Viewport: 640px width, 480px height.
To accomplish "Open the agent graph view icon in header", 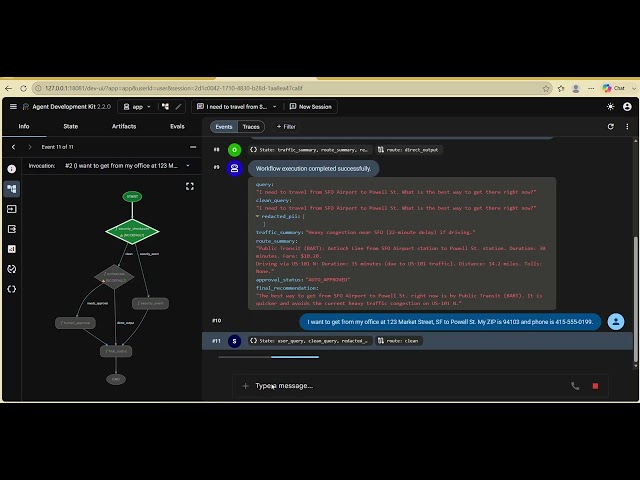I will pyautogui.click(x=165, y=107).
